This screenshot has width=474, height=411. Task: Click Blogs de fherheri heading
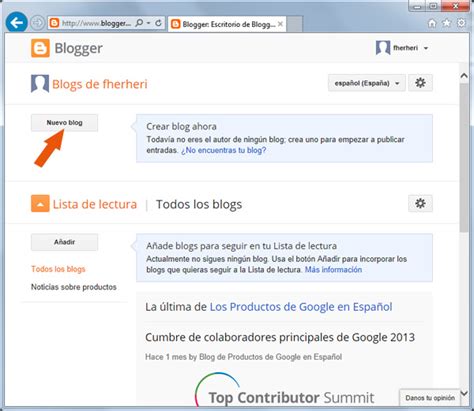pos(100,84)
